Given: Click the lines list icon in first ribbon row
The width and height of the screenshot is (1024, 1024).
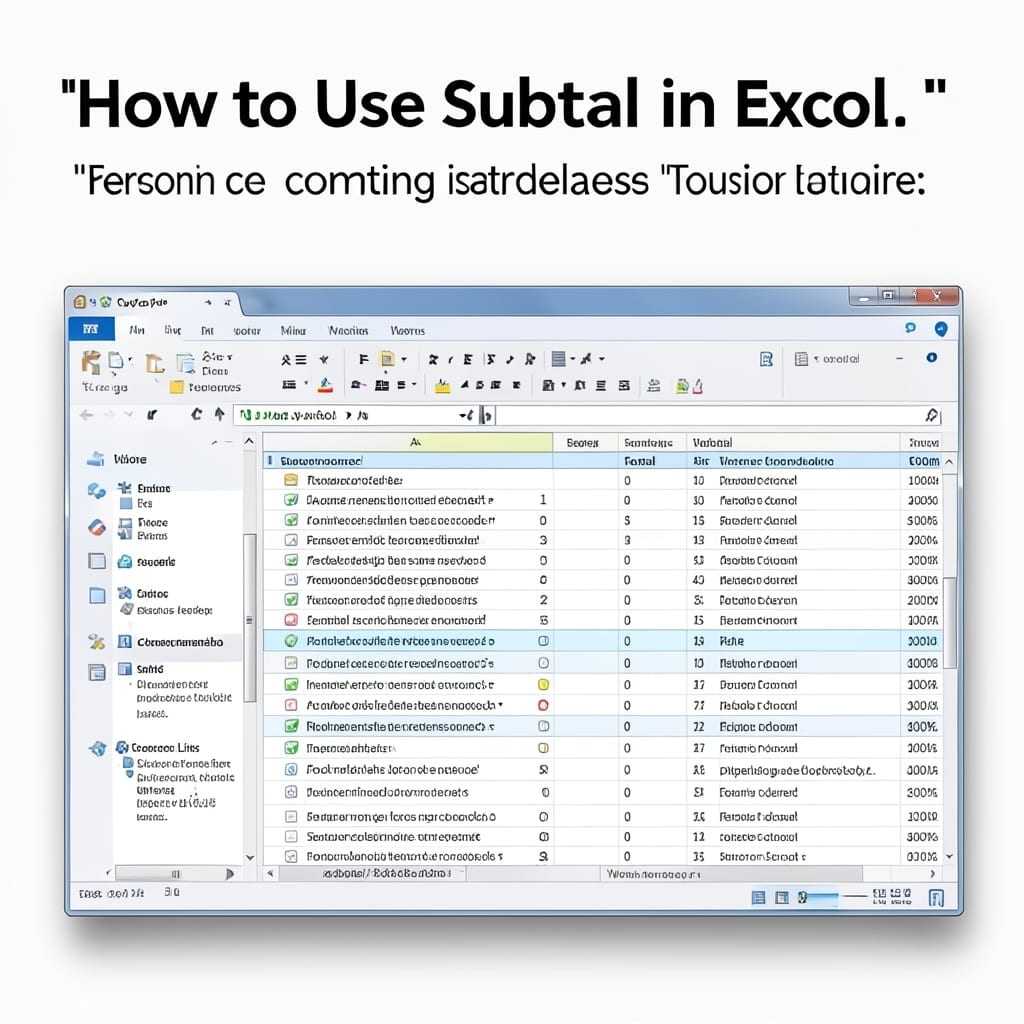Looking at the screenshot, I should (x=558, y=359).
